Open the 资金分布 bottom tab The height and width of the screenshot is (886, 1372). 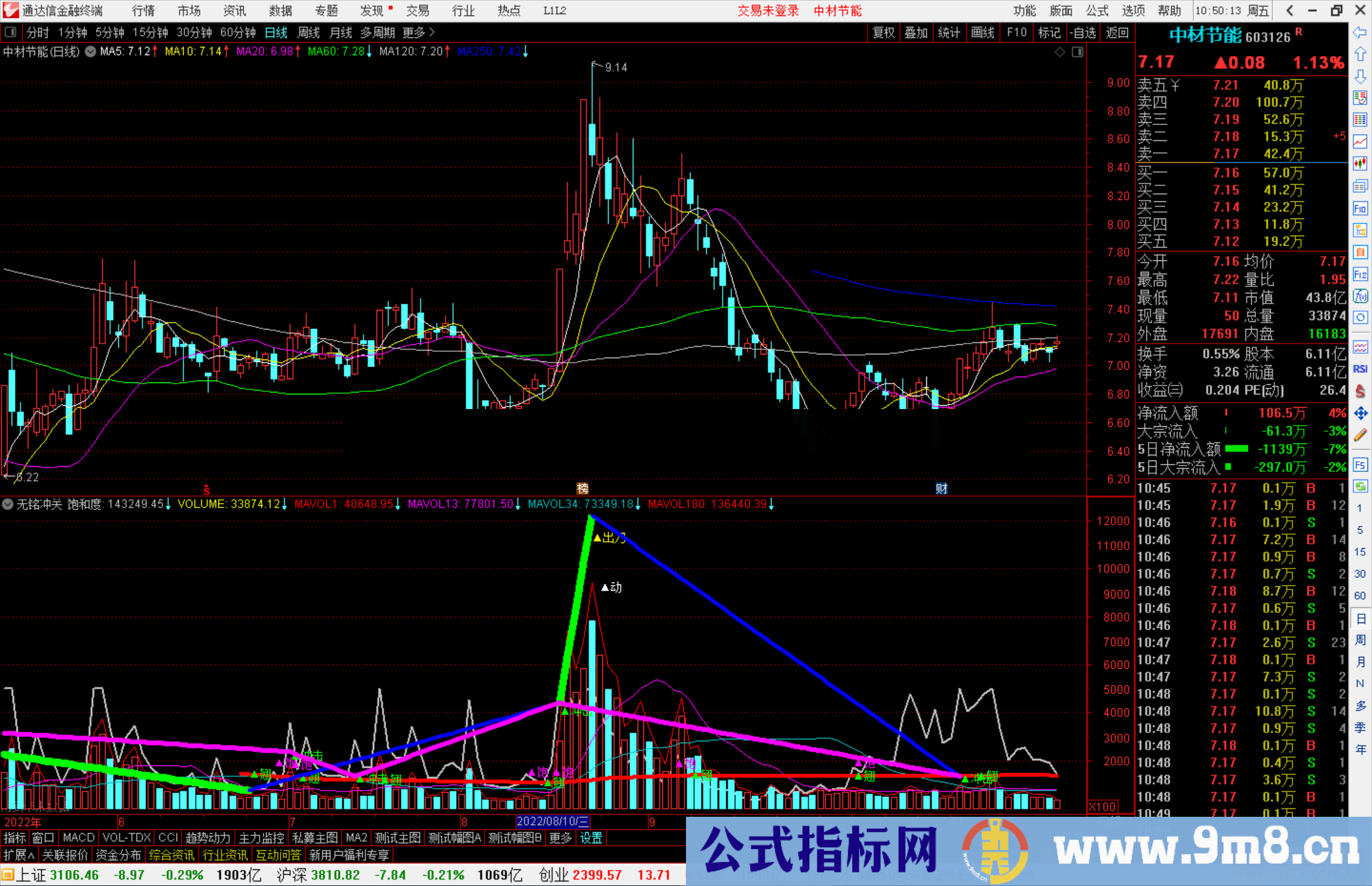[118, 855]
